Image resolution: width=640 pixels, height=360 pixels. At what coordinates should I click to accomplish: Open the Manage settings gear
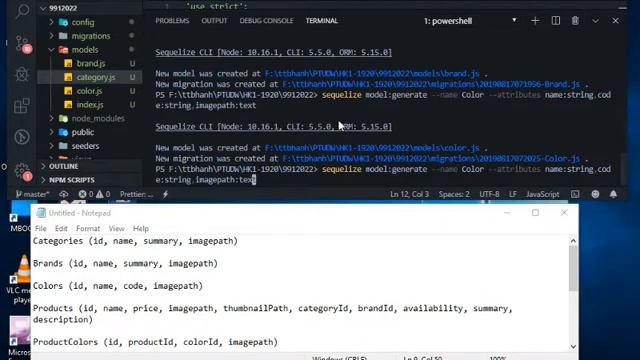(x=22, y=171)
